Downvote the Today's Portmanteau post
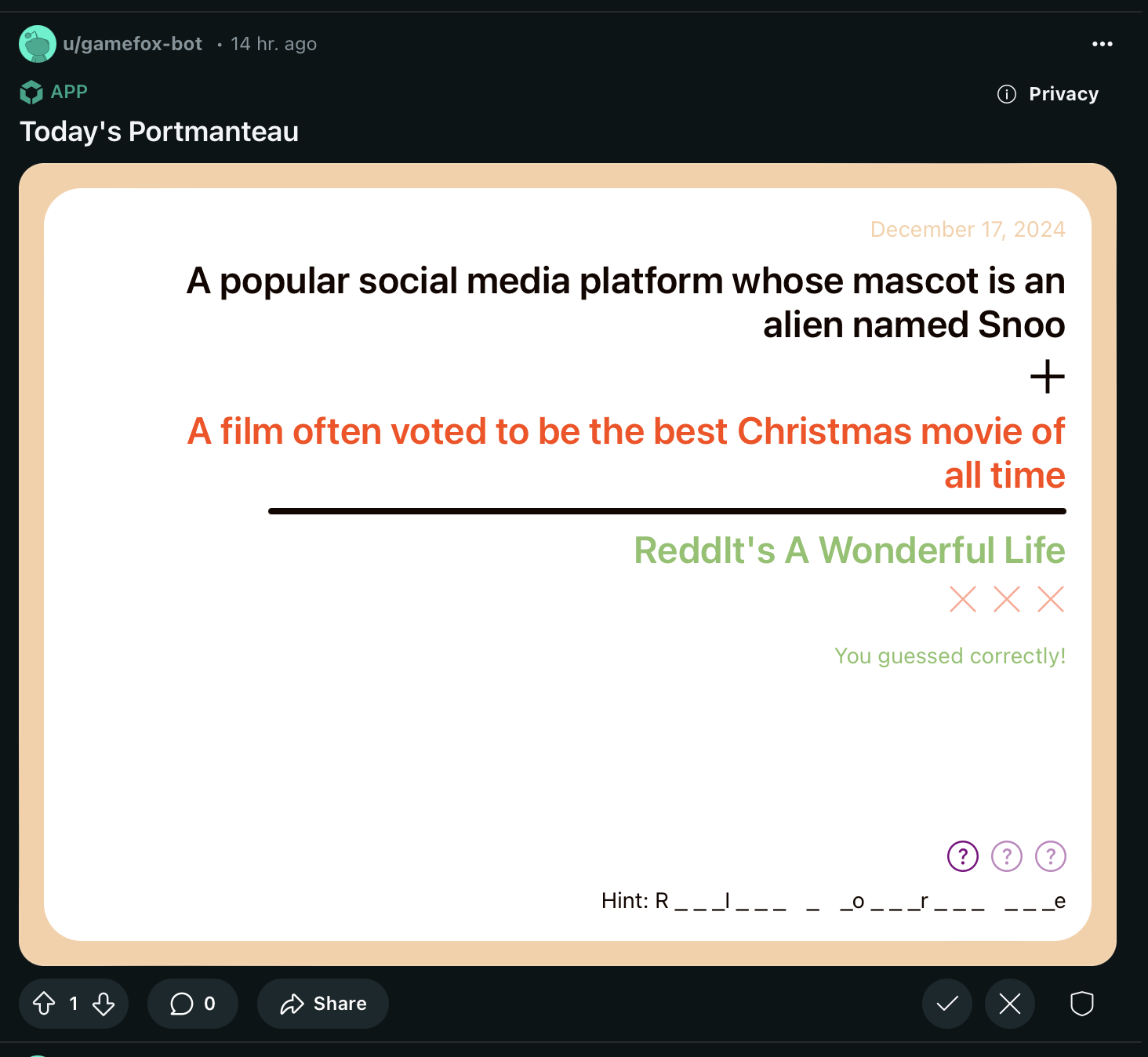Image resolution: width=1148 pixels, height=1057 pixels. coord(104,1004)
